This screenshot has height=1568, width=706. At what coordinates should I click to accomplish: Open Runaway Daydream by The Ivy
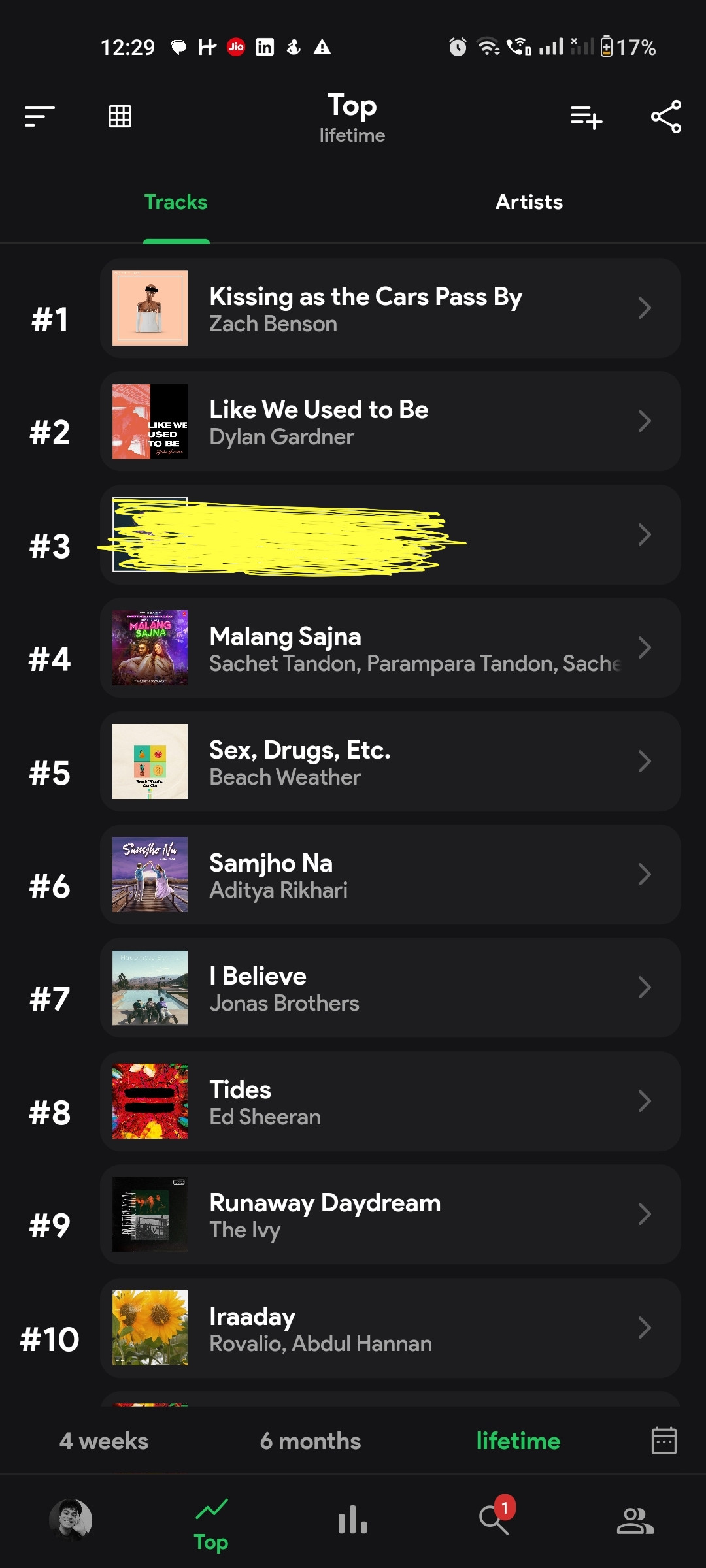click(390, 1214)
